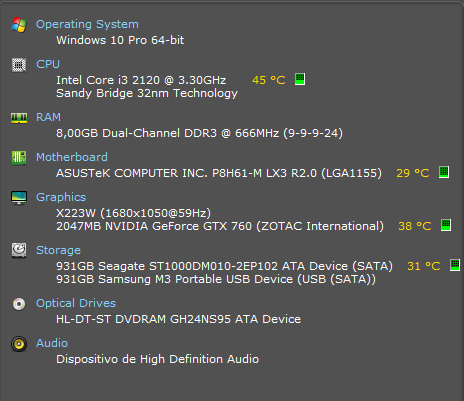Click the green temperature indicator beside CPU

(300, 79)
